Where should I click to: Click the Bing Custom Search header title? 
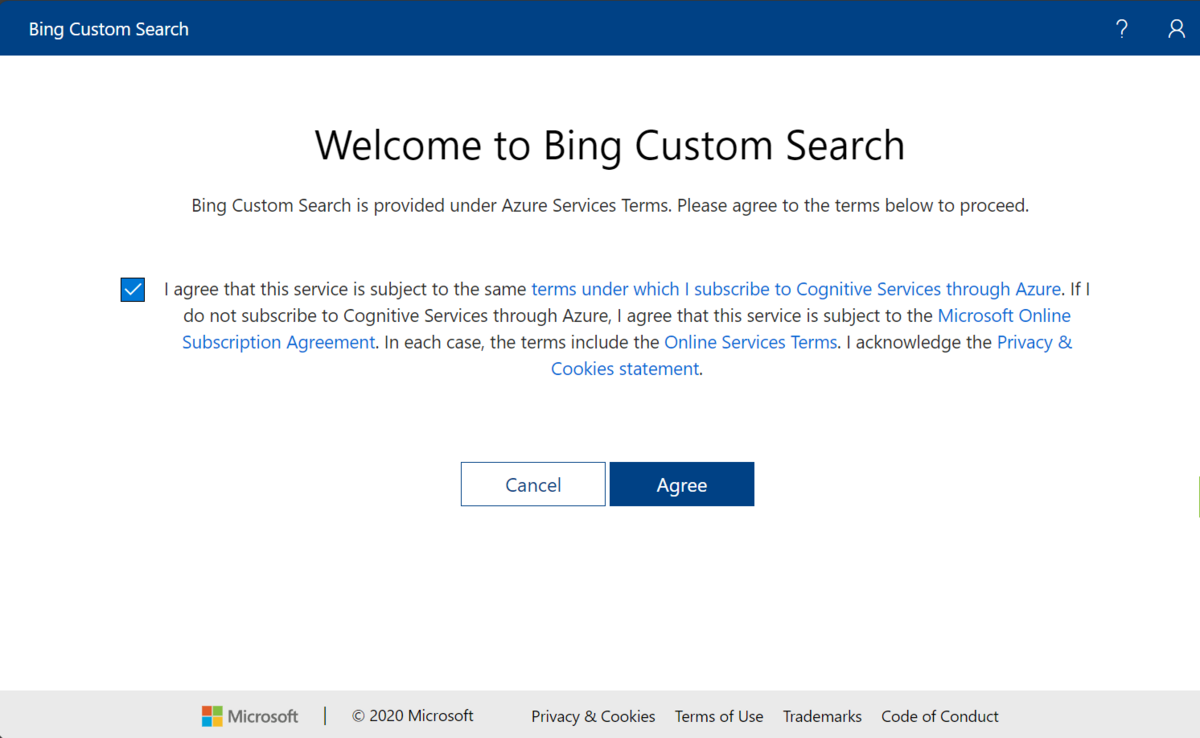pyautogui.click(x=109, y=29)
